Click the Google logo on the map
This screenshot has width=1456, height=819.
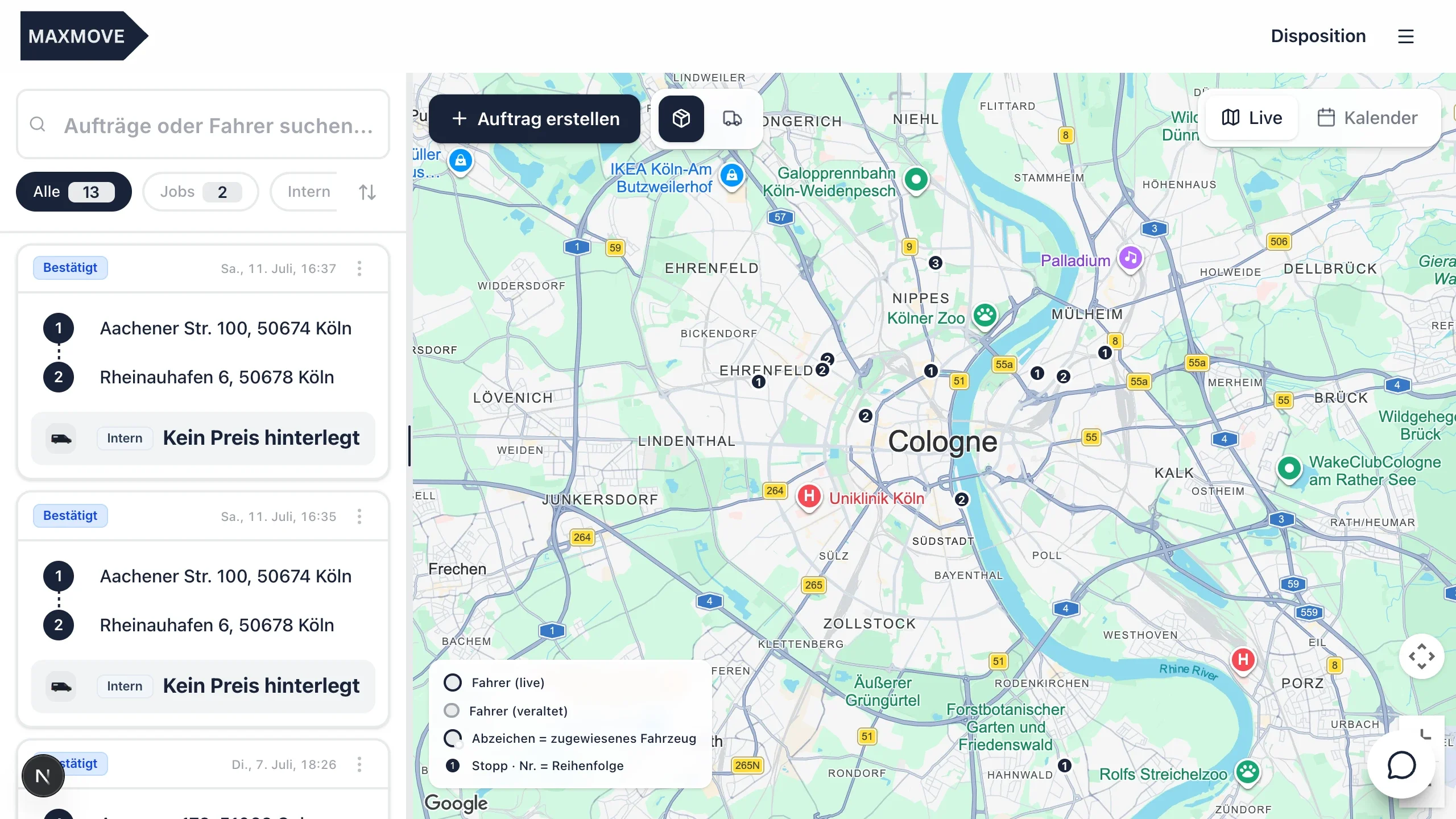pyautogui.click(x=456, y=803)
